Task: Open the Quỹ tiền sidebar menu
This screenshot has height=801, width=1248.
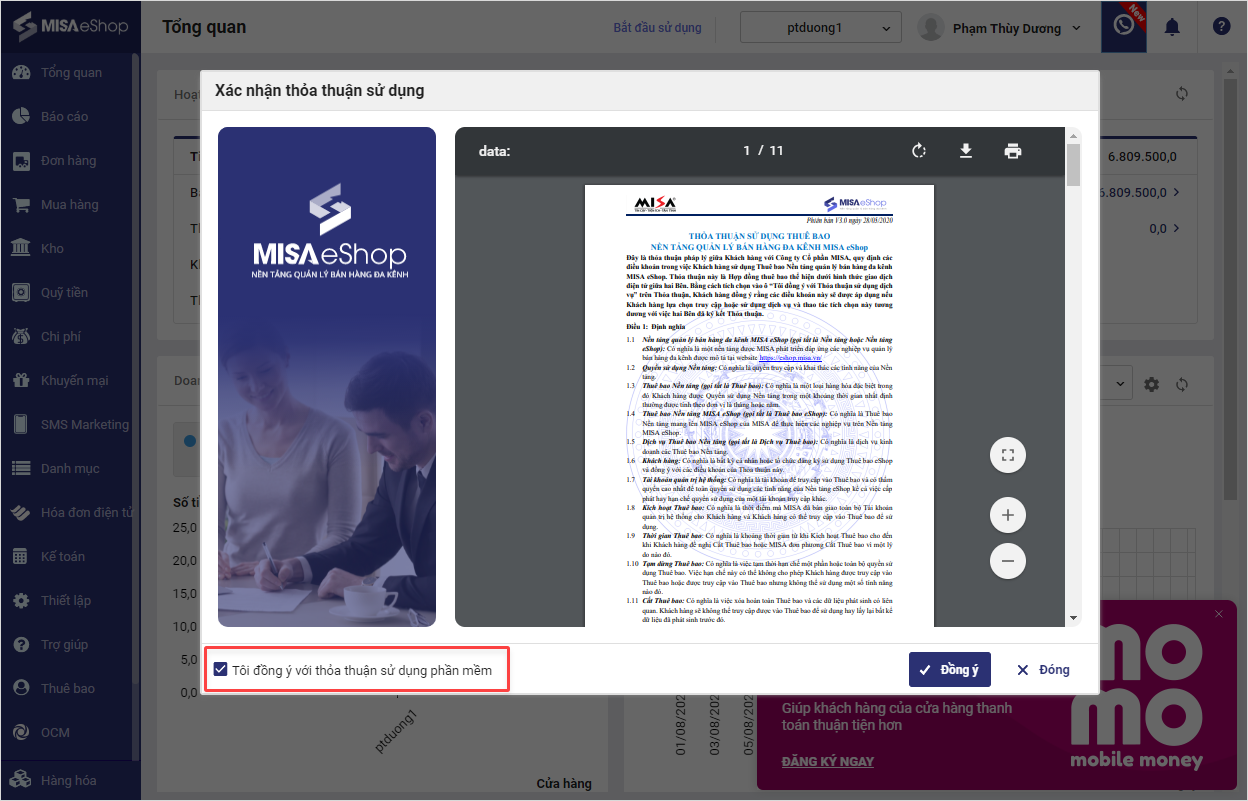Action: 66,293
